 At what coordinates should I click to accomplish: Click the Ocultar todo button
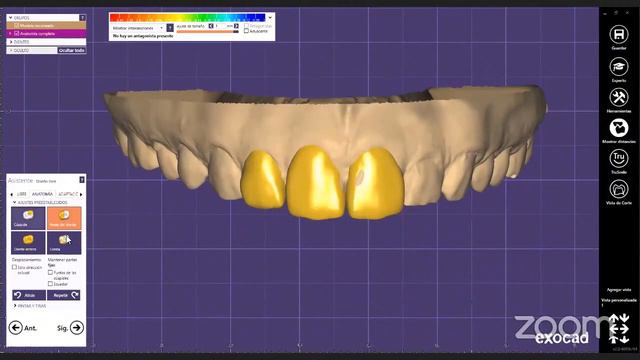pos(71,50)
